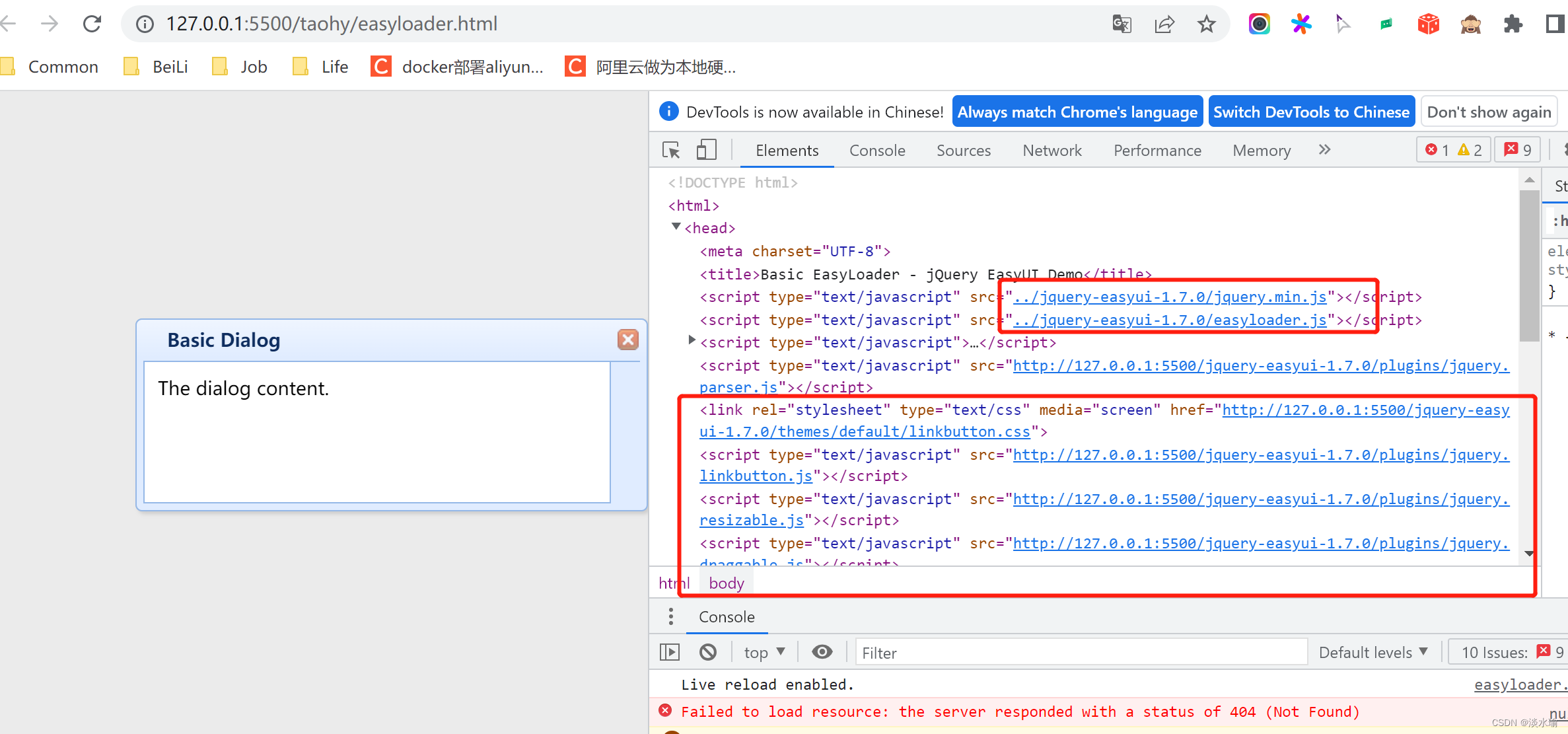This screenshot has height=734, width=1568.
Task: Open the Memory tab
Action: 1262,151
